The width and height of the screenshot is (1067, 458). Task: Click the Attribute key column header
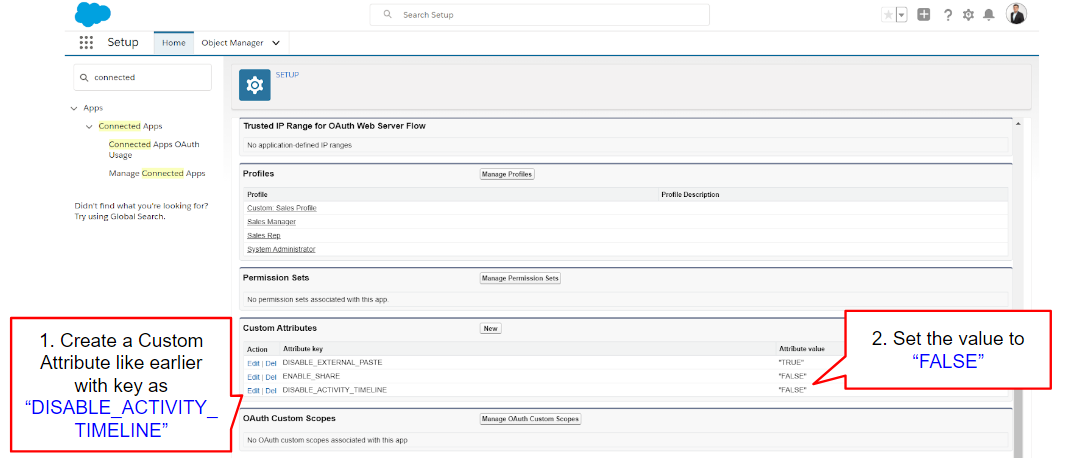(x=302, y=349)
